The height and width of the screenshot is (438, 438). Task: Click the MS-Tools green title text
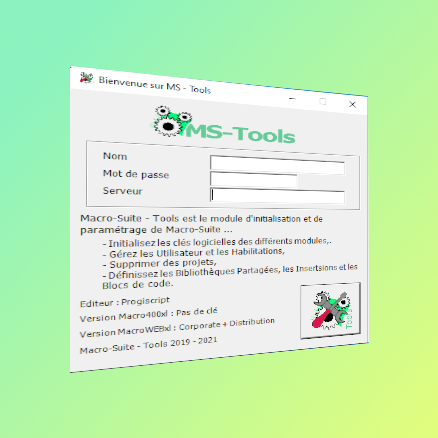[x=240, y=134]
